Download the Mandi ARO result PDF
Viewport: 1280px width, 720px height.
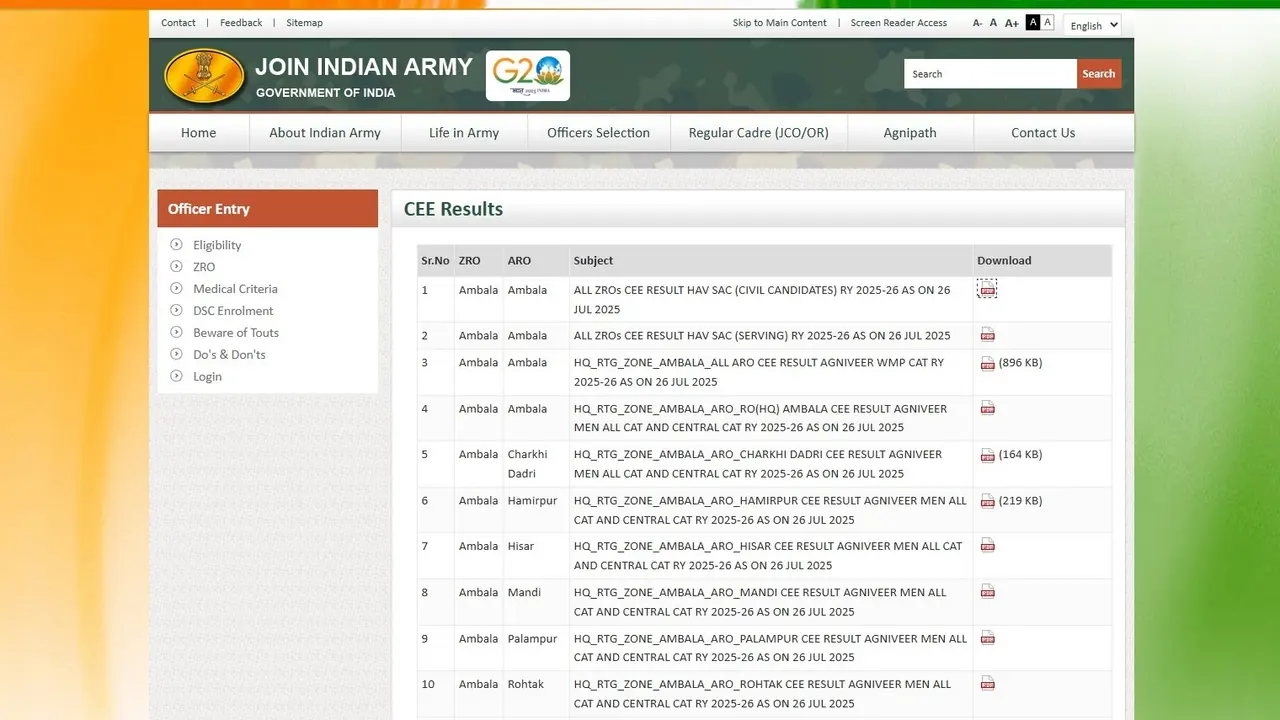(987, 591)
